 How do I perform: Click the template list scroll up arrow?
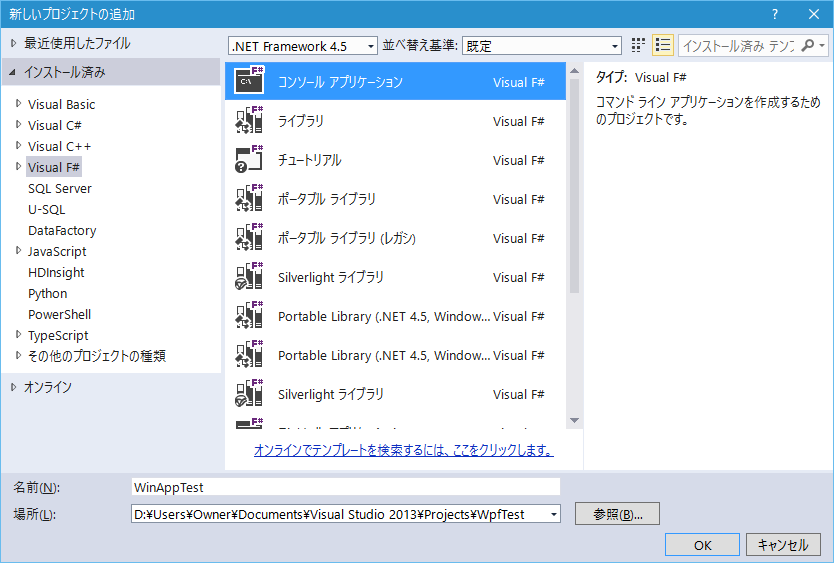[574, 71]
